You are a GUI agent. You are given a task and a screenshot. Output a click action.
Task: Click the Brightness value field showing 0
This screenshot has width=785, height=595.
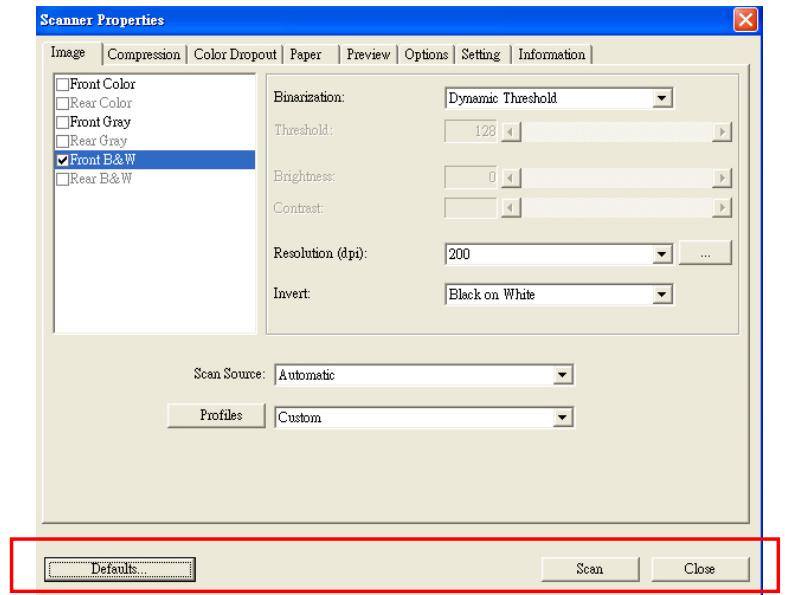471,177
